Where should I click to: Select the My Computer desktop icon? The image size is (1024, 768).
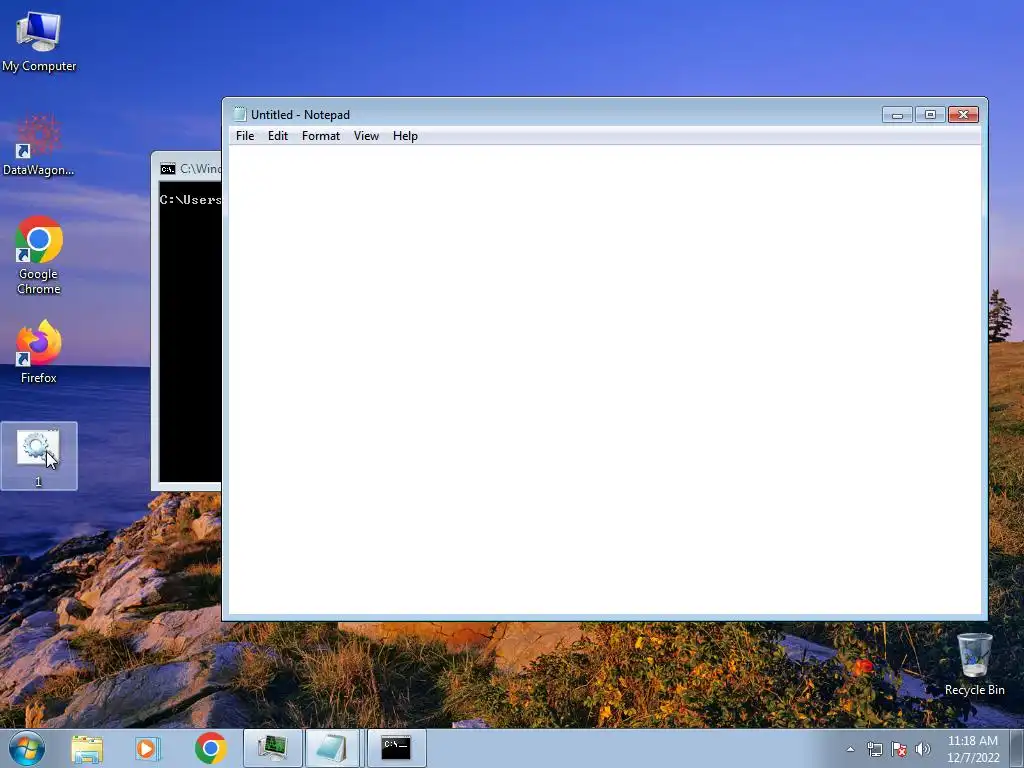(39, 41)
